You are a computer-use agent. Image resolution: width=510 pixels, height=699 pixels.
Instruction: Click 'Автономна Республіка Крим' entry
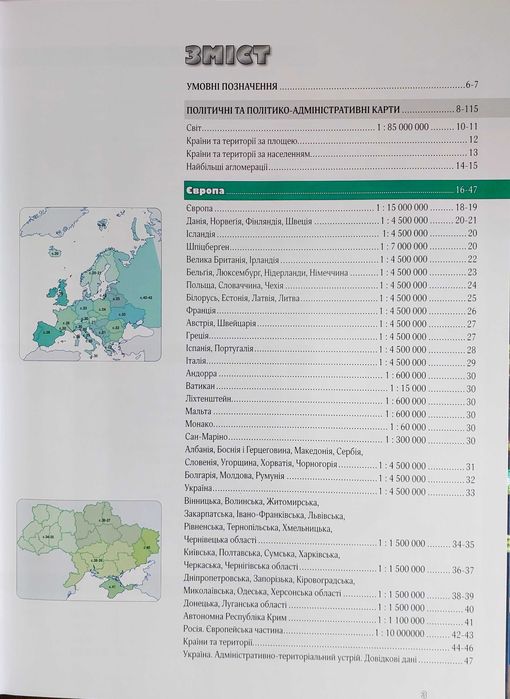(x=329, y=621)
